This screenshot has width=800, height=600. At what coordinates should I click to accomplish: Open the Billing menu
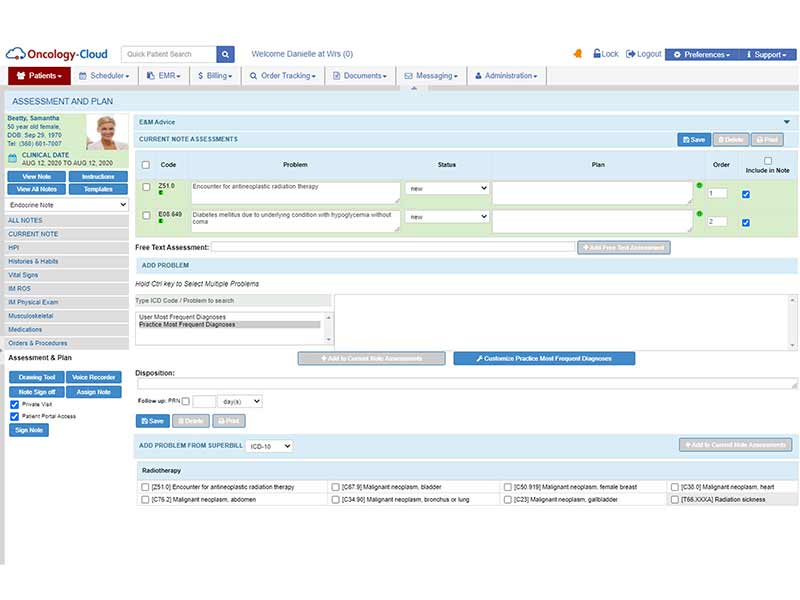click(215, 76)
